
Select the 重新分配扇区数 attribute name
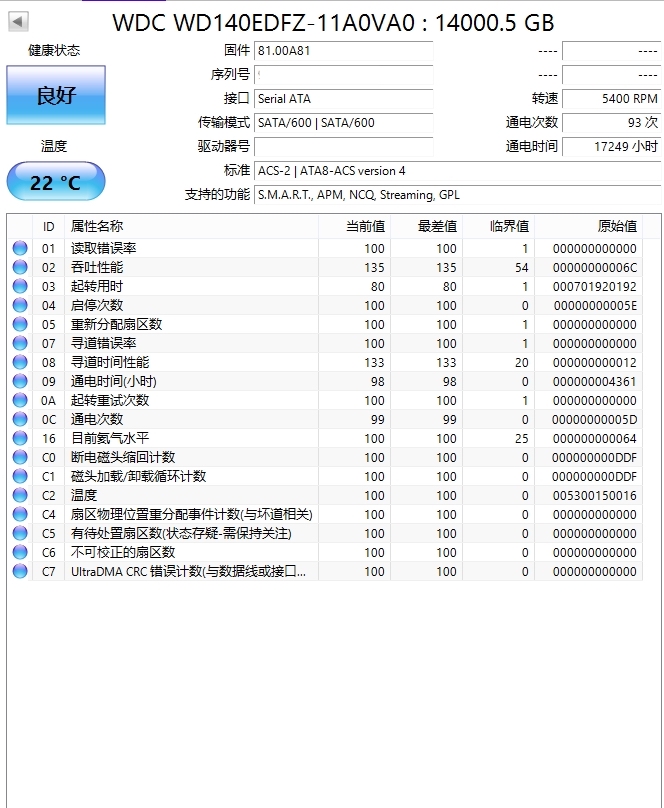point(116,325)
